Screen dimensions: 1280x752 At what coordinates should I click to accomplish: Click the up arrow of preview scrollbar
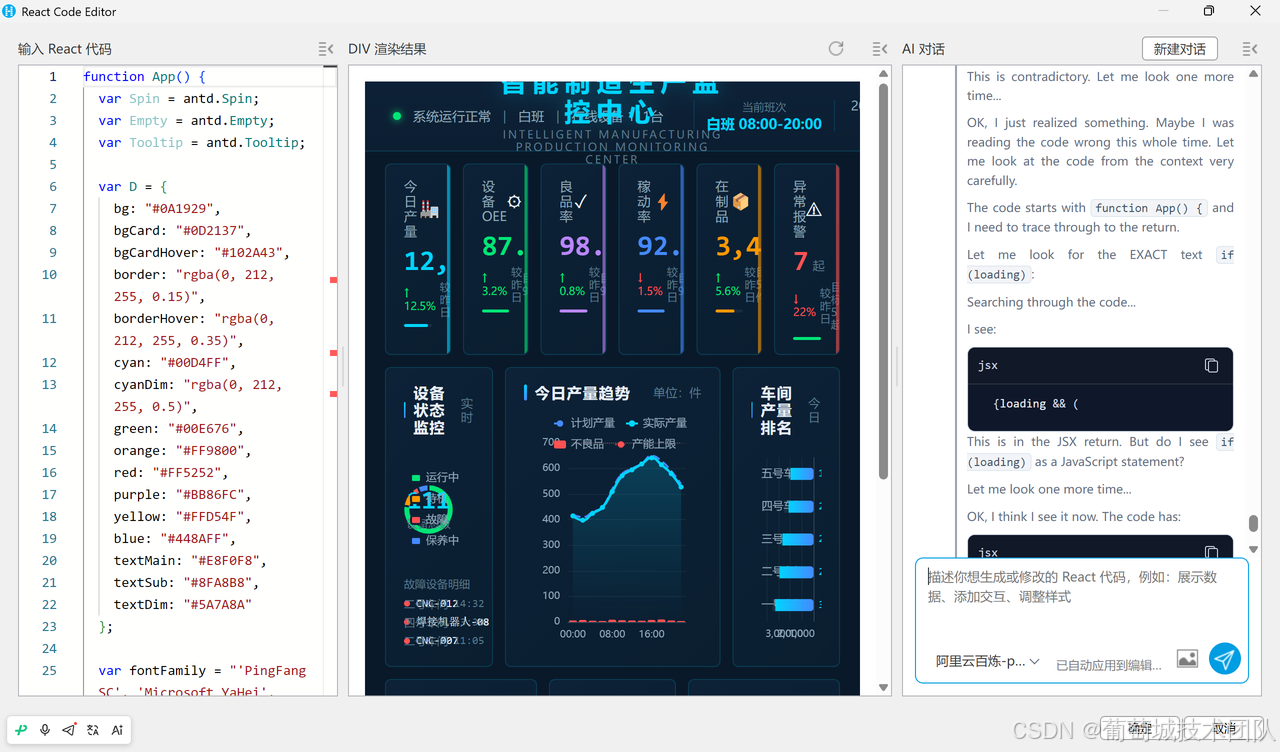coord(884,74)
